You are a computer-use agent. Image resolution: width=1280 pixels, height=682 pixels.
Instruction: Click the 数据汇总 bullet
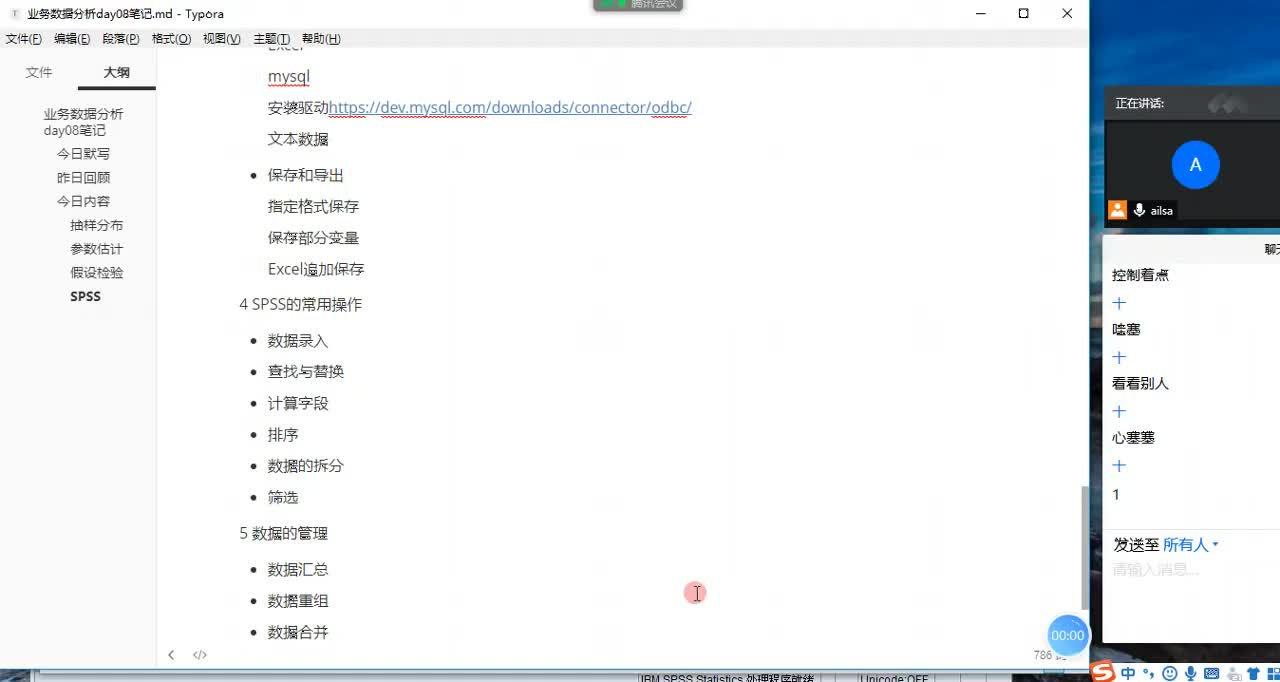coord(298,570)
